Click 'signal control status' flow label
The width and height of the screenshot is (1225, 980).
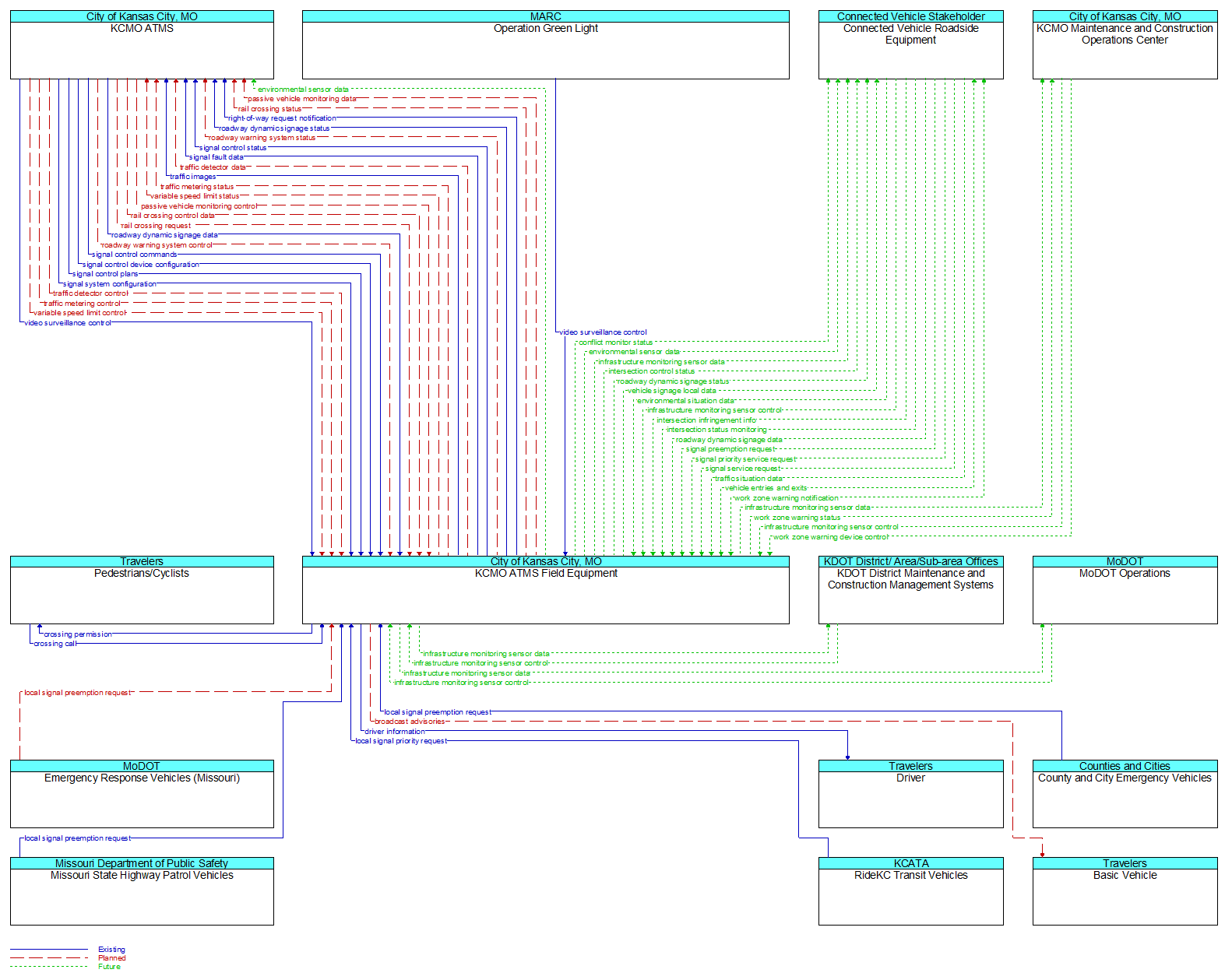coord(233,148)
